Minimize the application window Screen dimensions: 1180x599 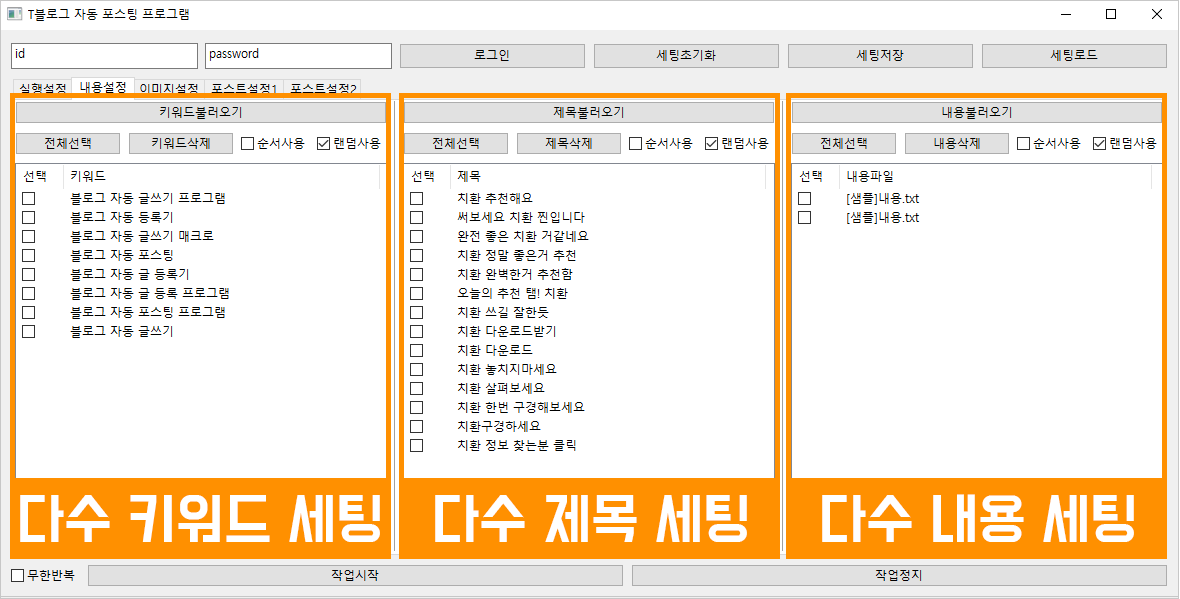coord(1064,14)
